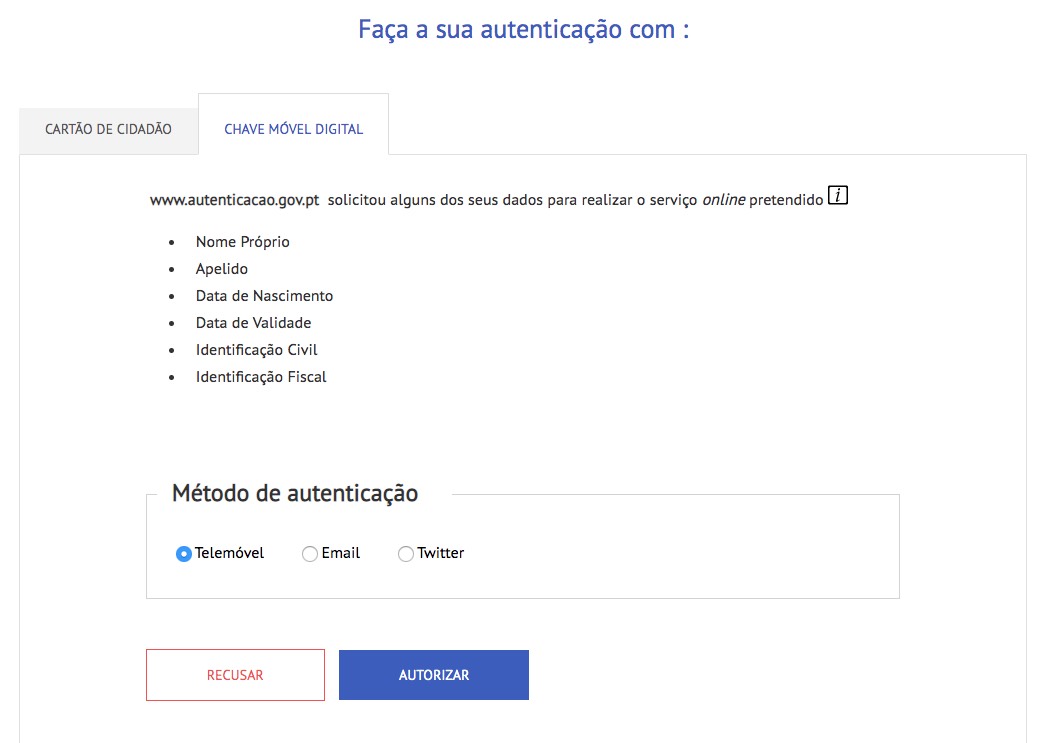This screenshot has height=743, width=1044.
Task: Click the Identificação Civil item
Action: click(257, 349)
